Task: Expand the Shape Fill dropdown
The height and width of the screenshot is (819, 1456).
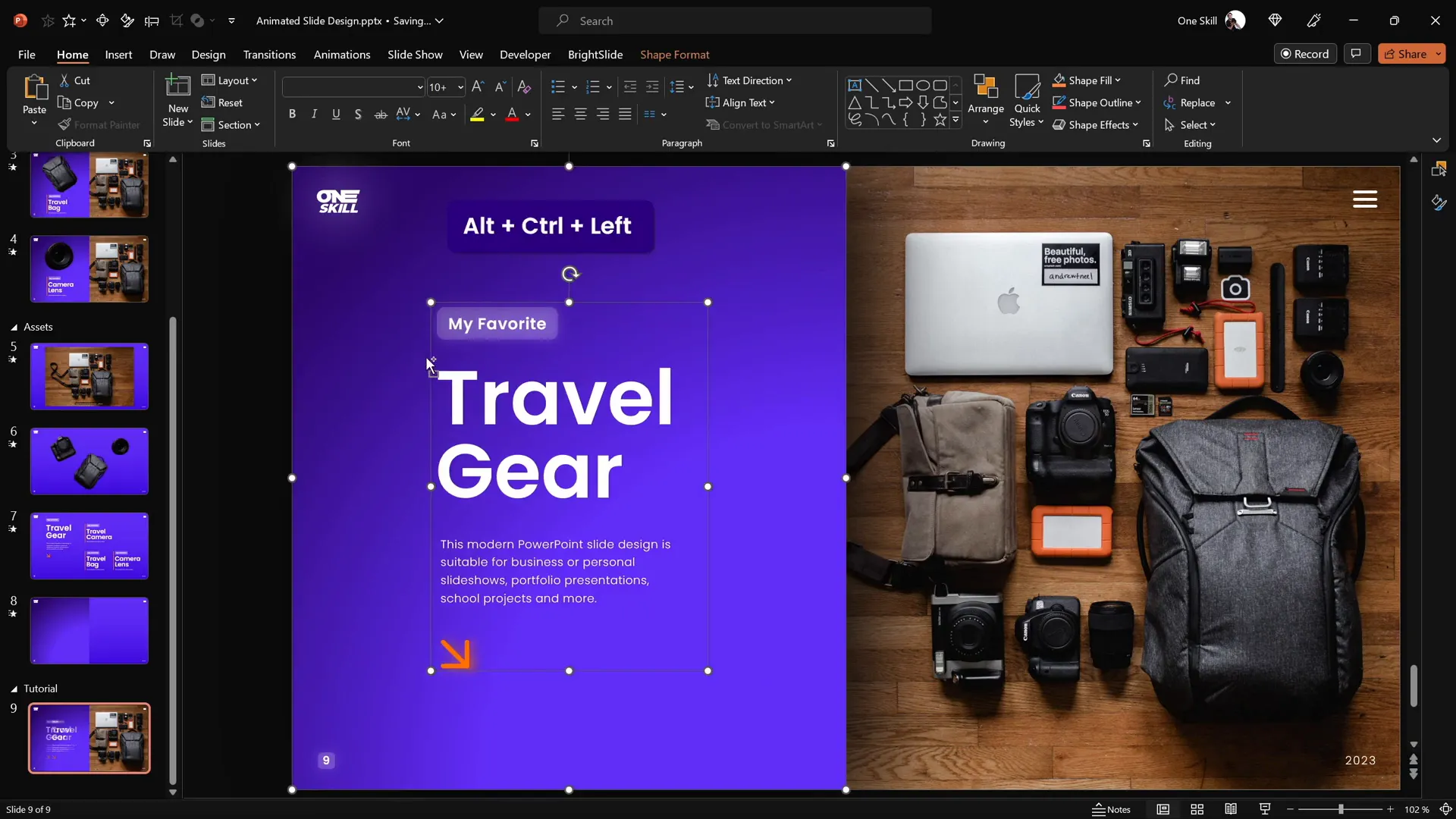Action: pos(1116,80)
